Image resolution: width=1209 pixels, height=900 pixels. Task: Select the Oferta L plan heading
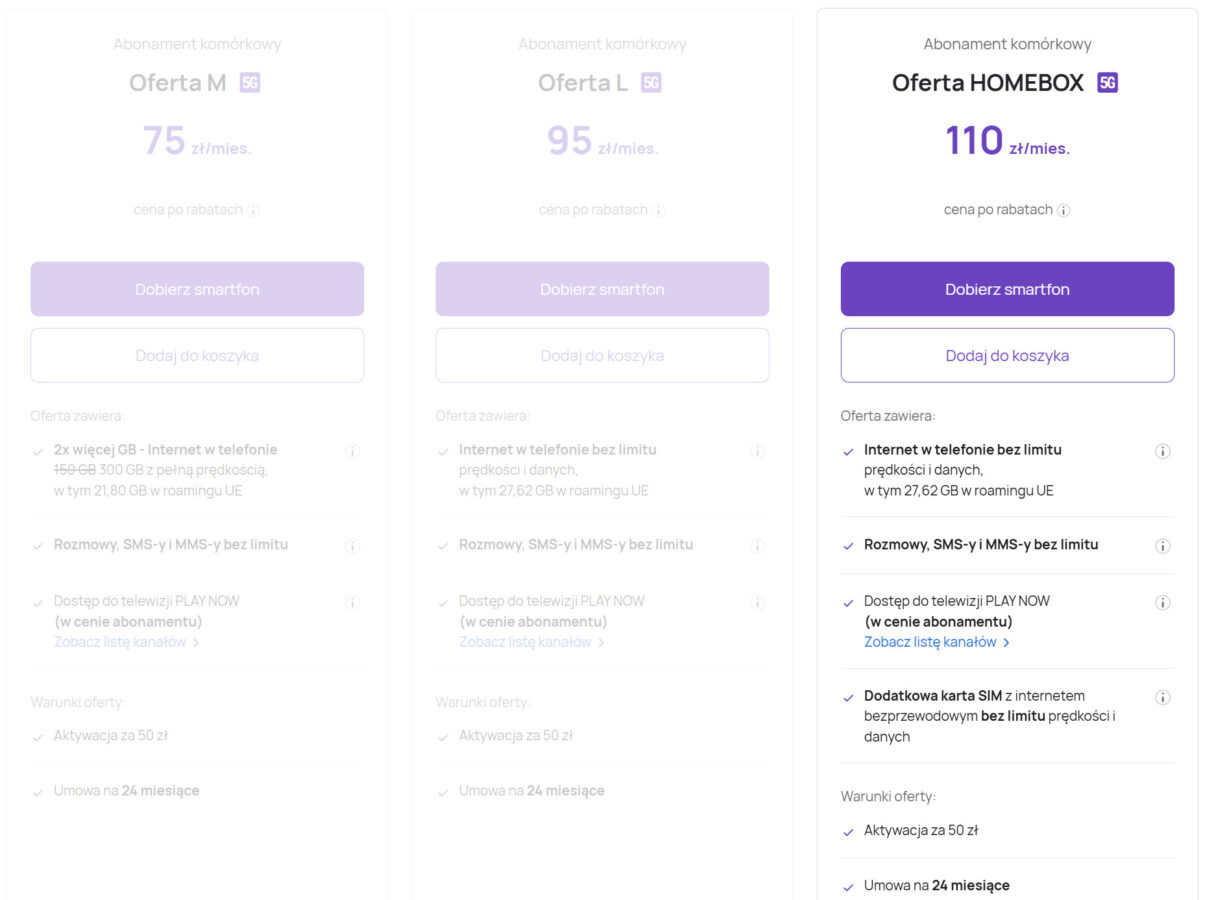click(x=583, y=83)
